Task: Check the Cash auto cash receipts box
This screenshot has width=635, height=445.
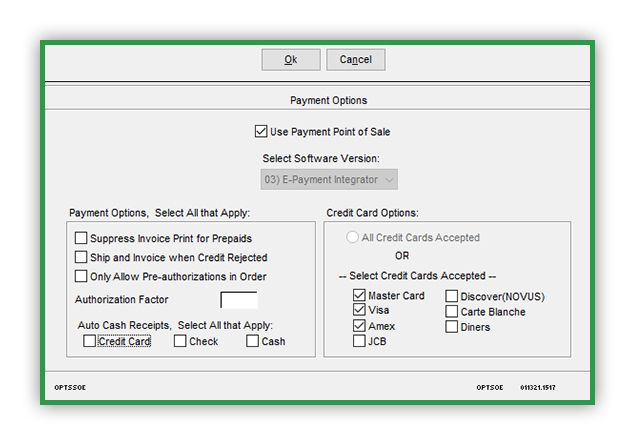Action: coord(252,341)
